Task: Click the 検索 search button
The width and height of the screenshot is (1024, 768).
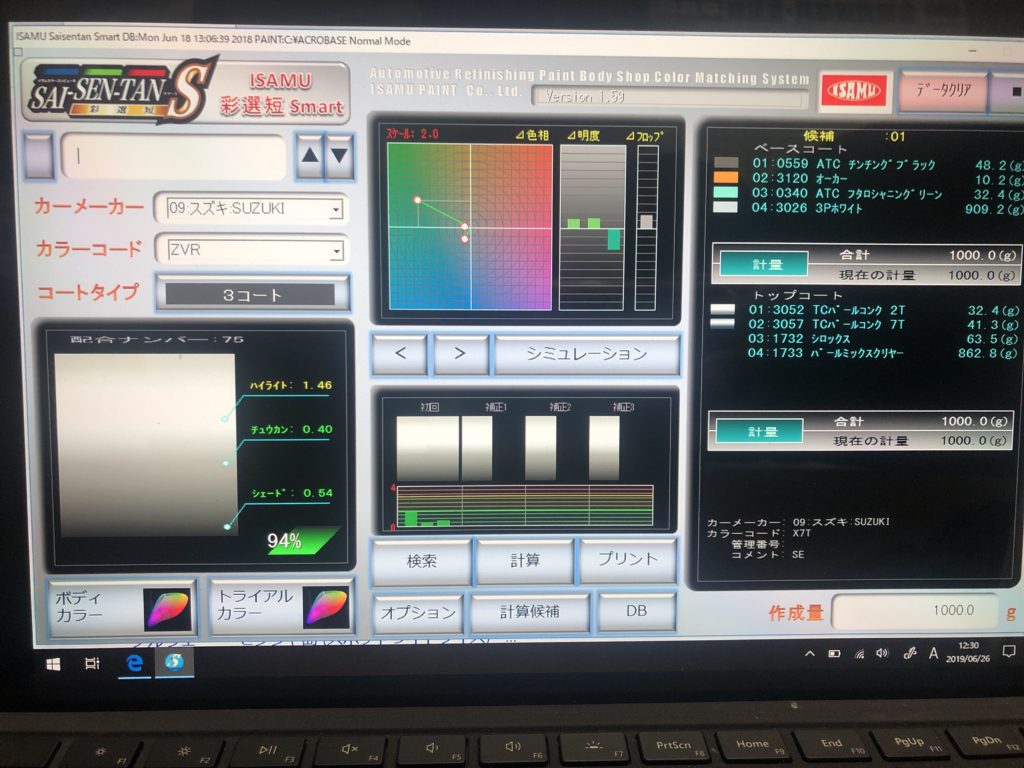Action: pos(421,561)
